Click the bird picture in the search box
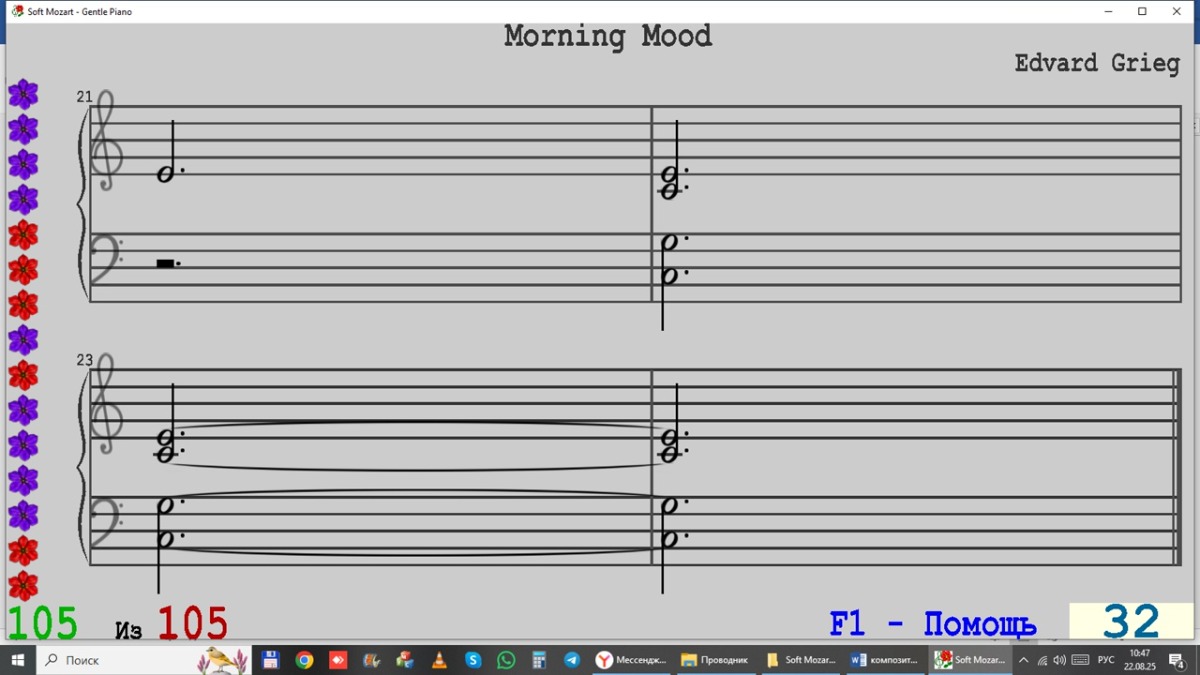Screen dimensions: 1200x675 pos(223,660)
